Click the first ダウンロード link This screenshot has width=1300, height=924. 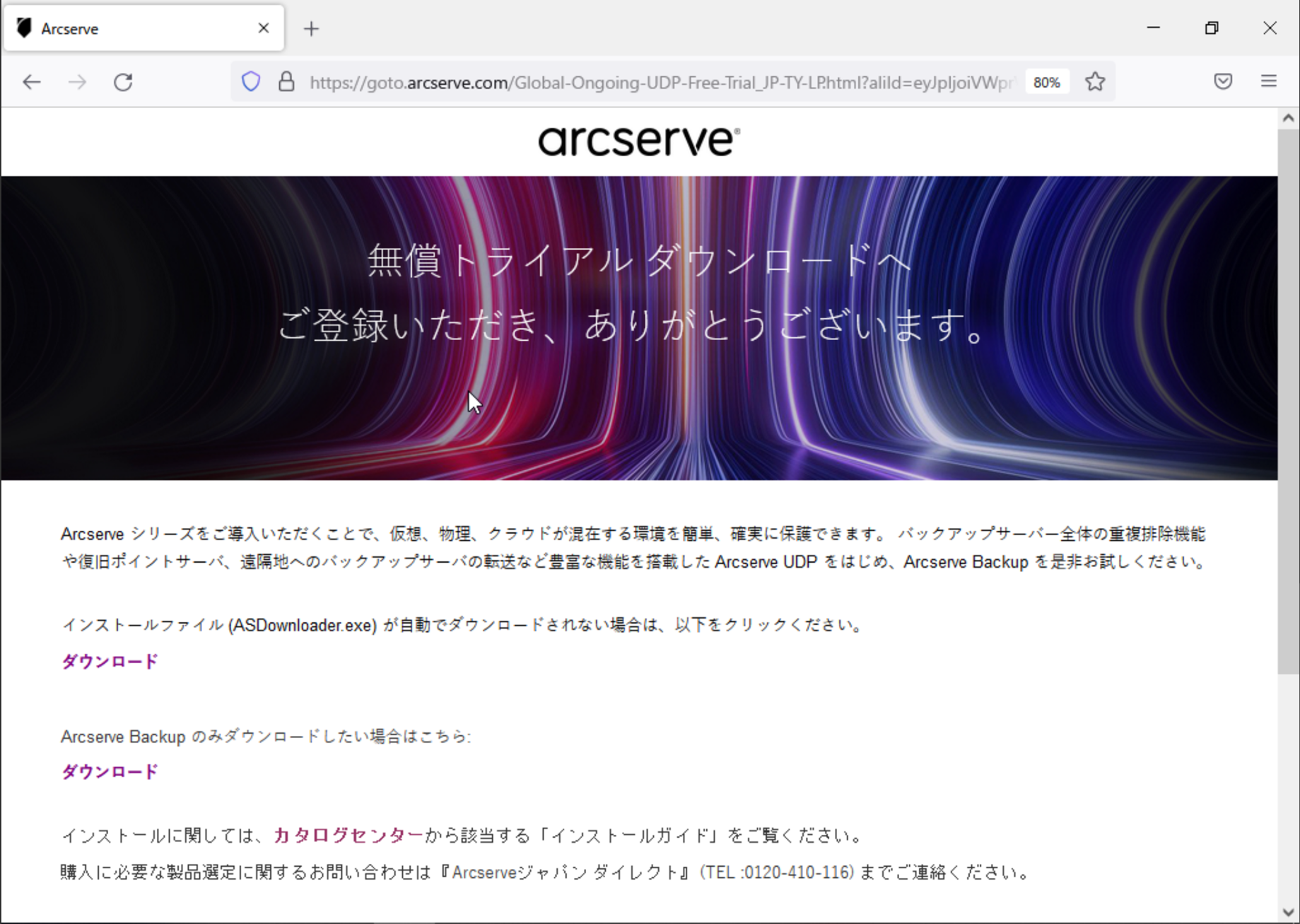point(108,662)
